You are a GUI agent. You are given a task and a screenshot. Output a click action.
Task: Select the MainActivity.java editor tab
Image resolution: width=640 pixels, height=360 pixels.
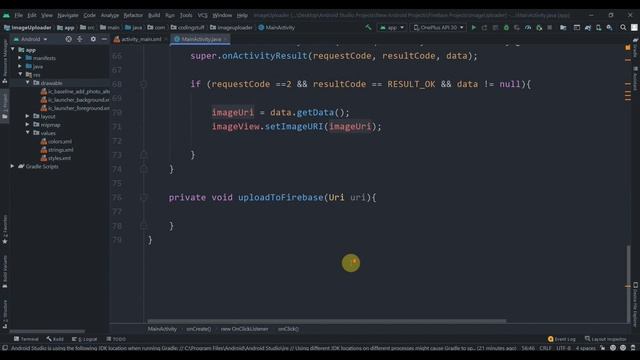pos(200,39)
